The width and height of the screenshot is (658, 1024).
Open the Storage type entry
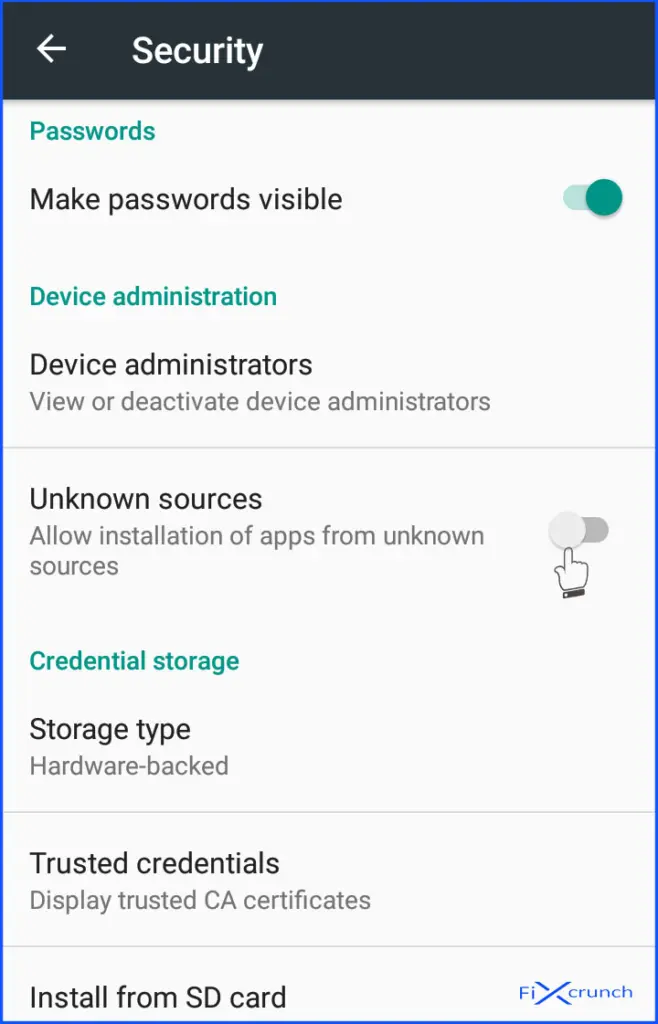pyautogui.click(x=329, y=746)
